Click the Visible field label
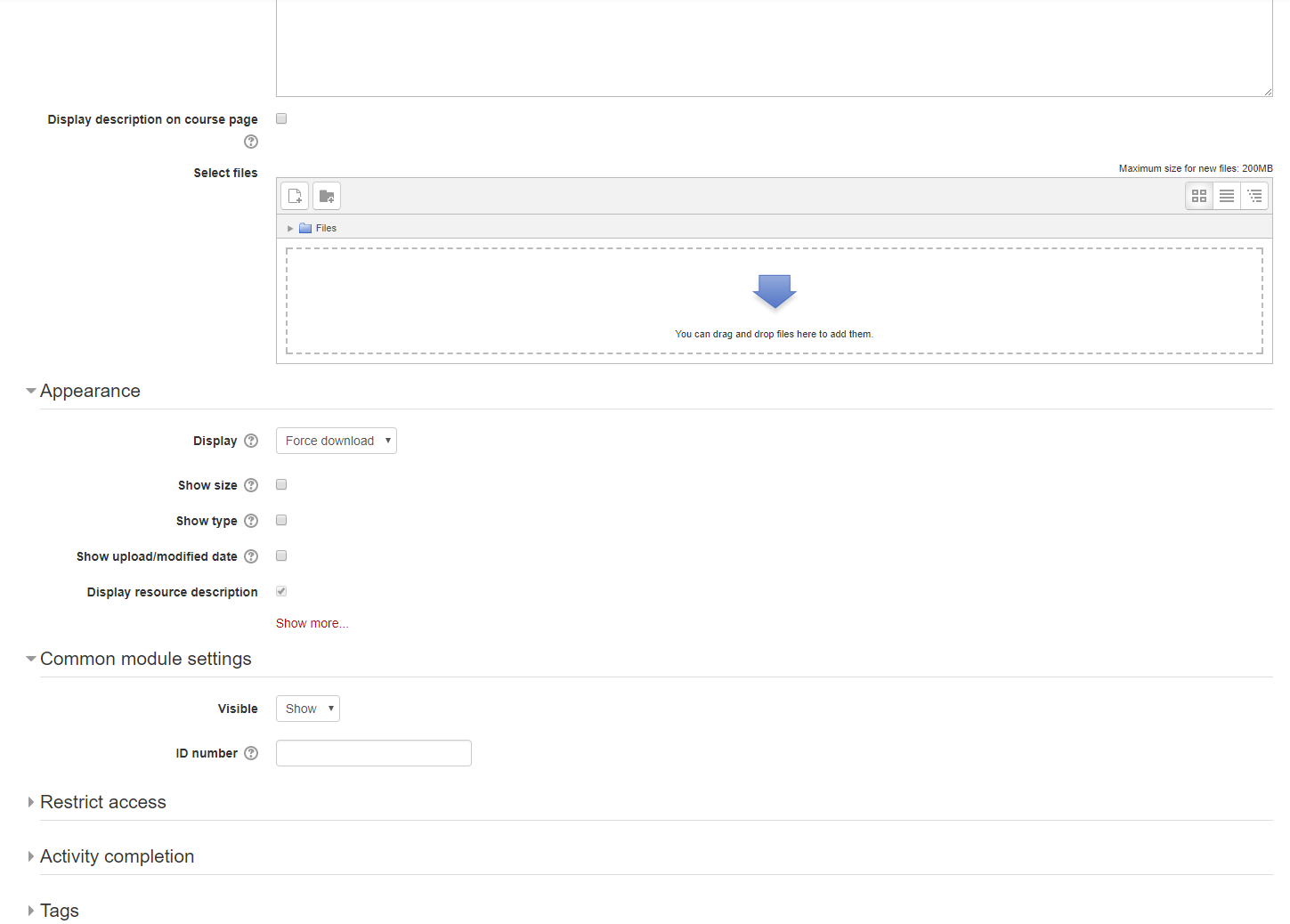This screenshot has height=924, width=1290. (238, 709)
